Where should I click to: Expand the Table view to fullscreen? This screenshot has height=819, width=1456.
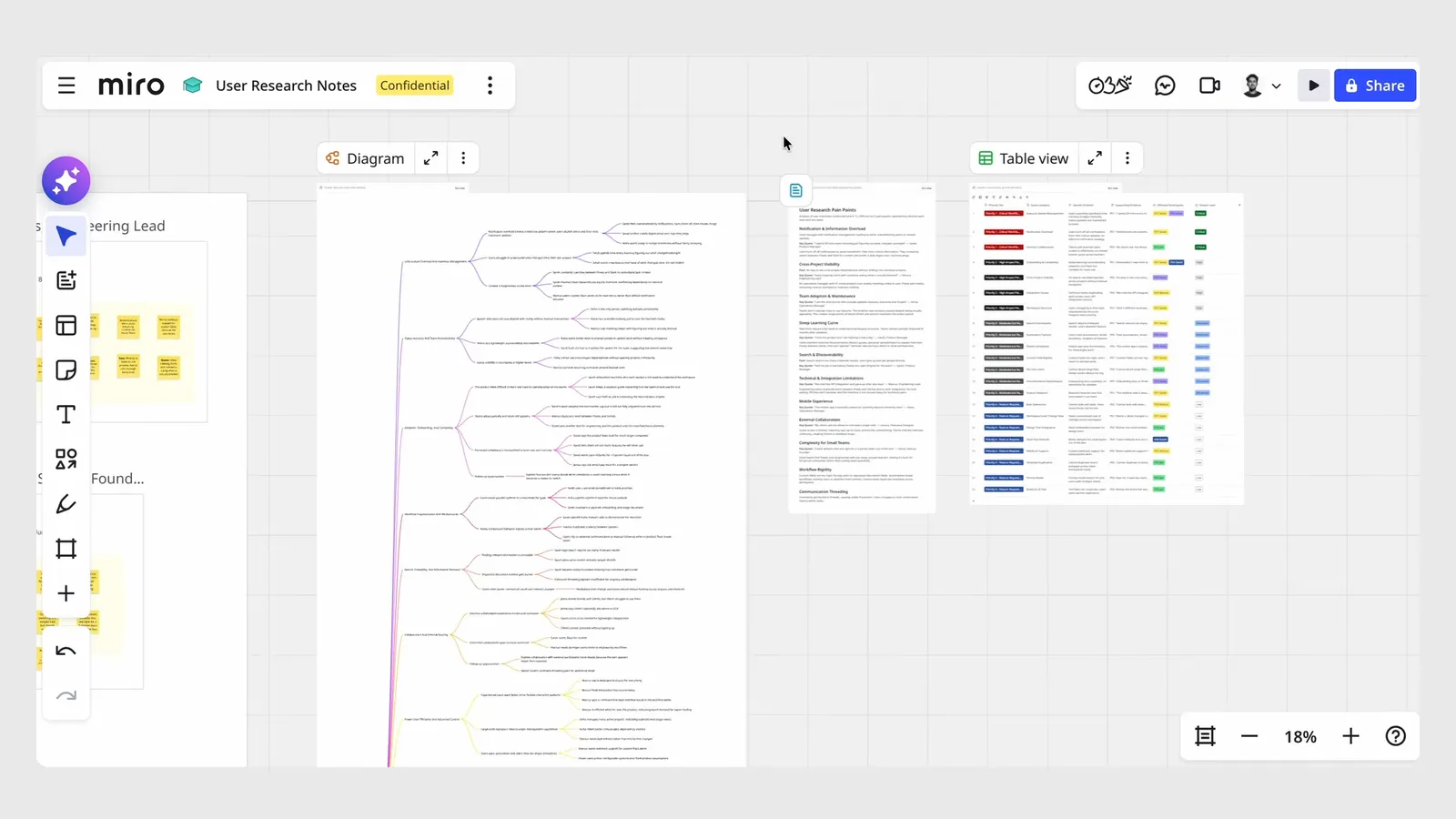[x=1095, y=158]
